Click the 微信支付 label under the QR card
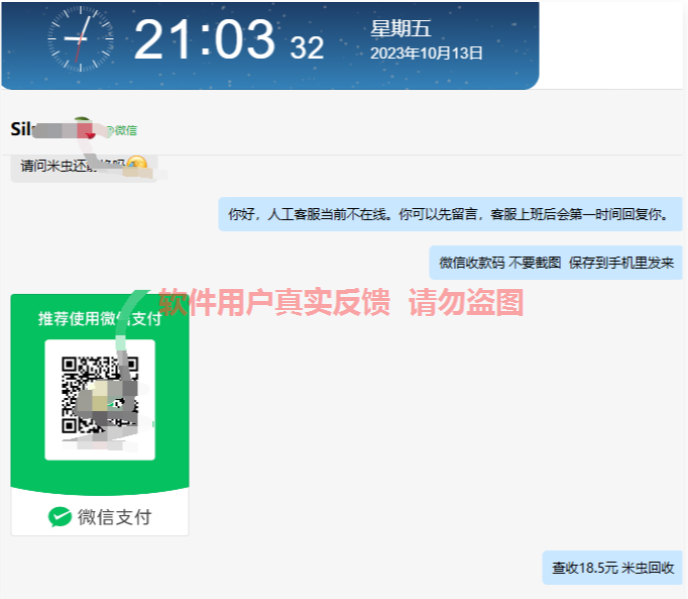This screenshot has height=599, width=688. tap(115, 517)
